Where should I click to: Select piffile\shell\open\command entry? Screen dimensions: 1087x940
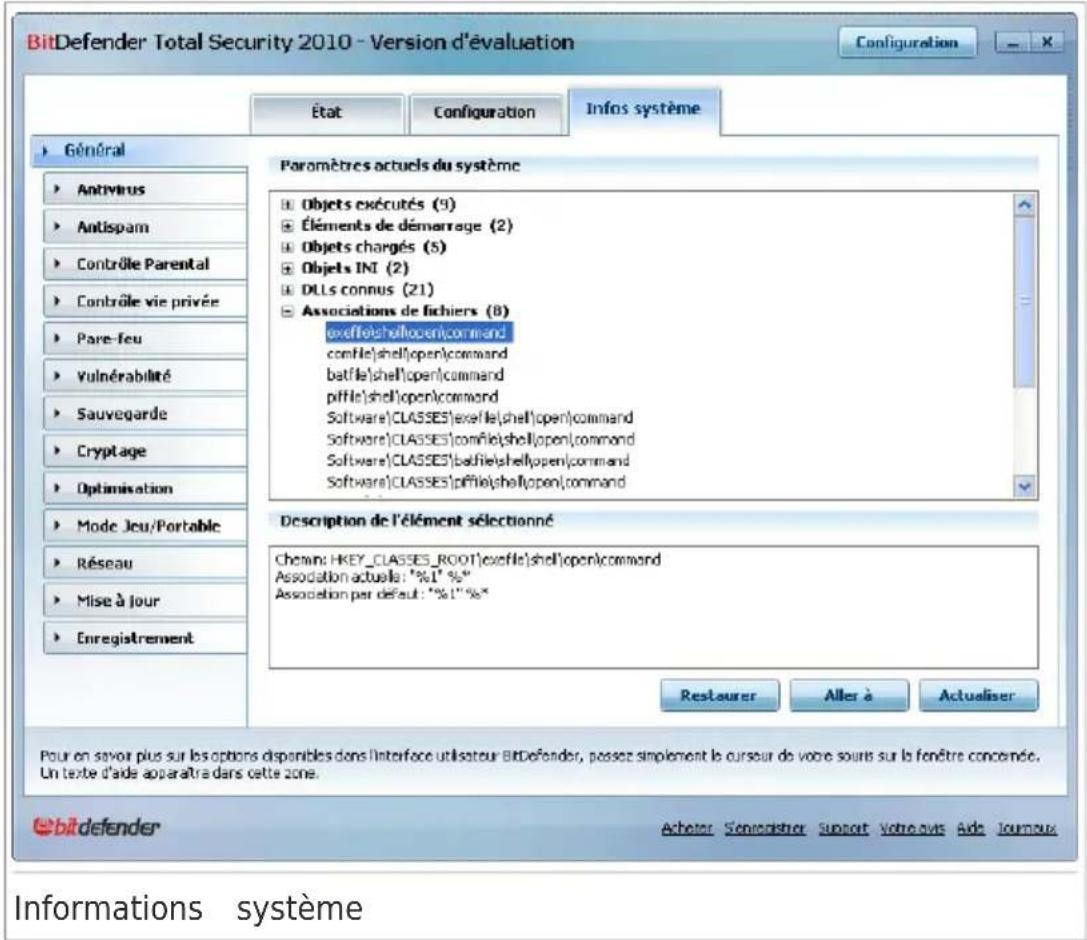[412, 397]
